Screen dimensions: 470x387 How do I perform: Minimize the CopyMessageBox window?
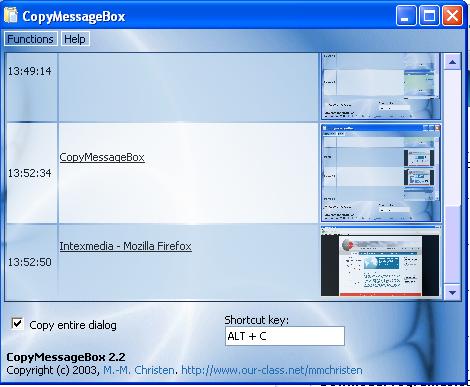pyautogui.click(x=406, y=16)
